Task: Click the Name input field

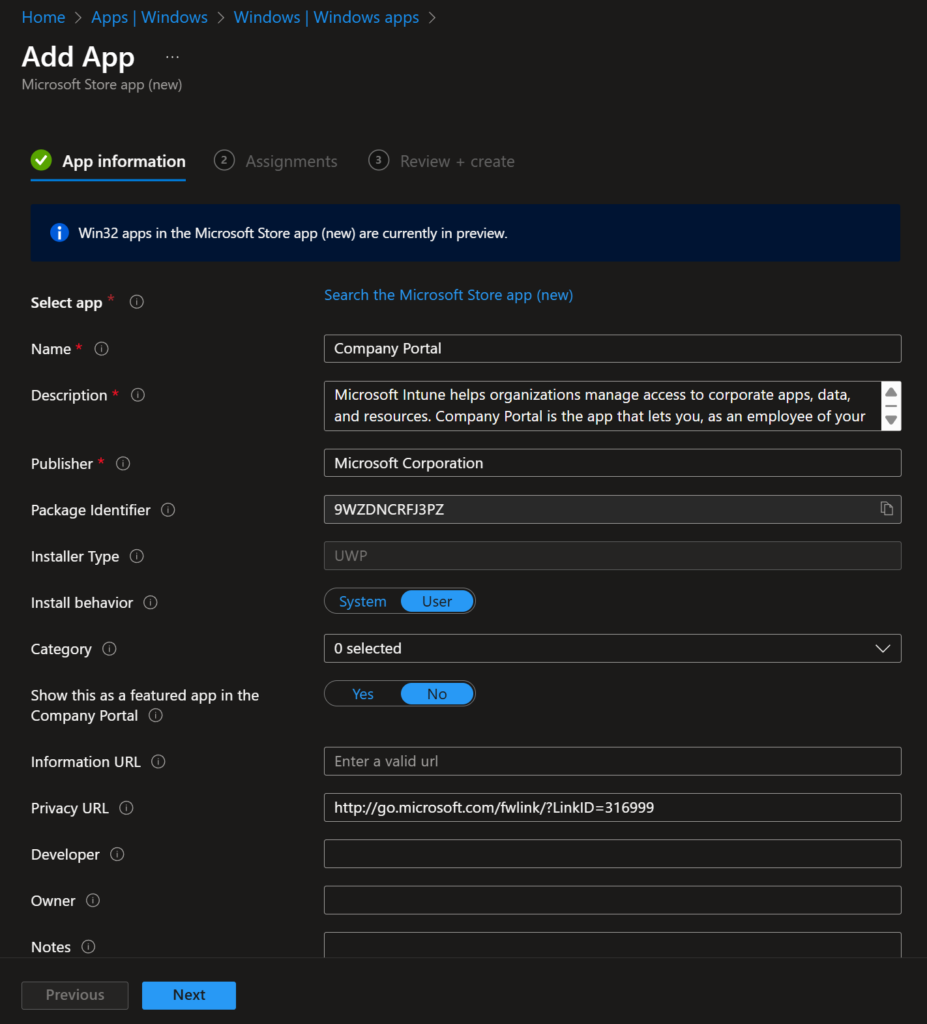Action: (613, 349)
